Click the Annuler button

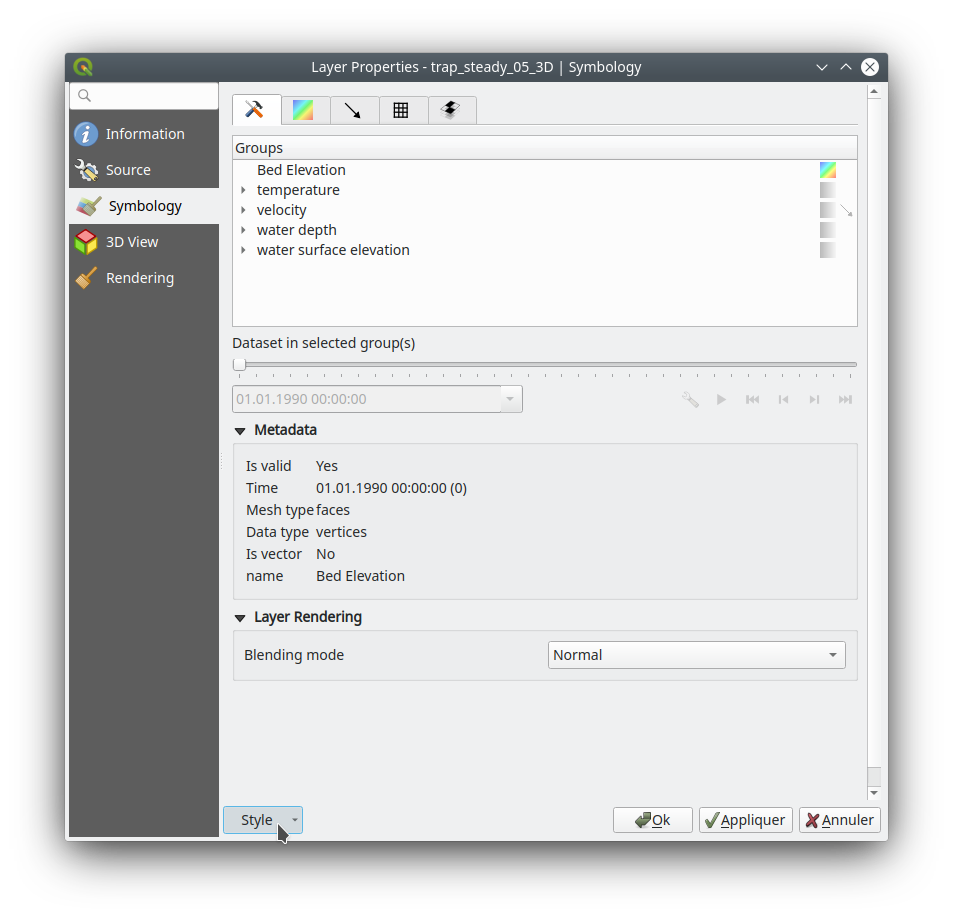pos(839,820)
